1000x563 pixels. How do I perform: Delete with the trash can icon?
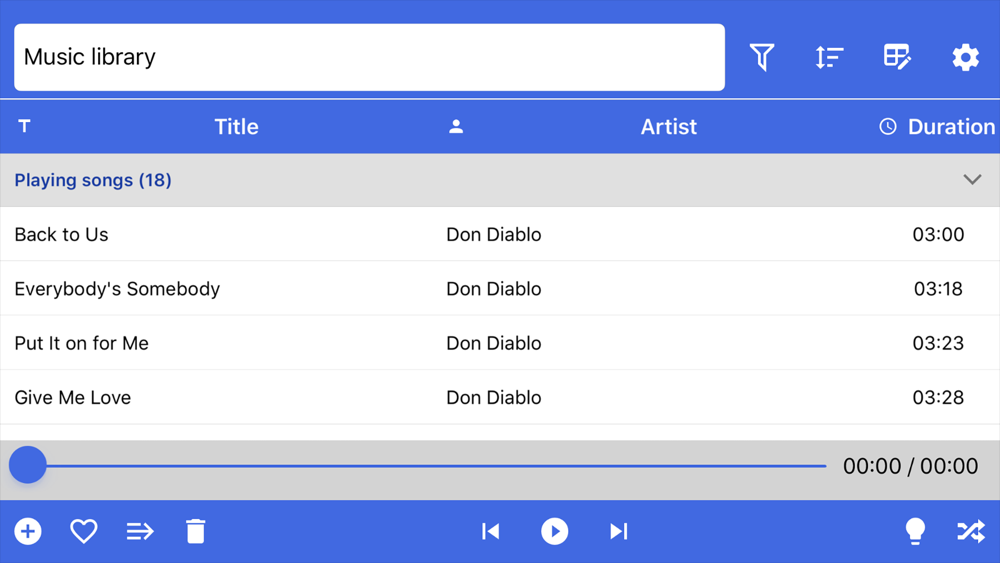pos(196,531)
